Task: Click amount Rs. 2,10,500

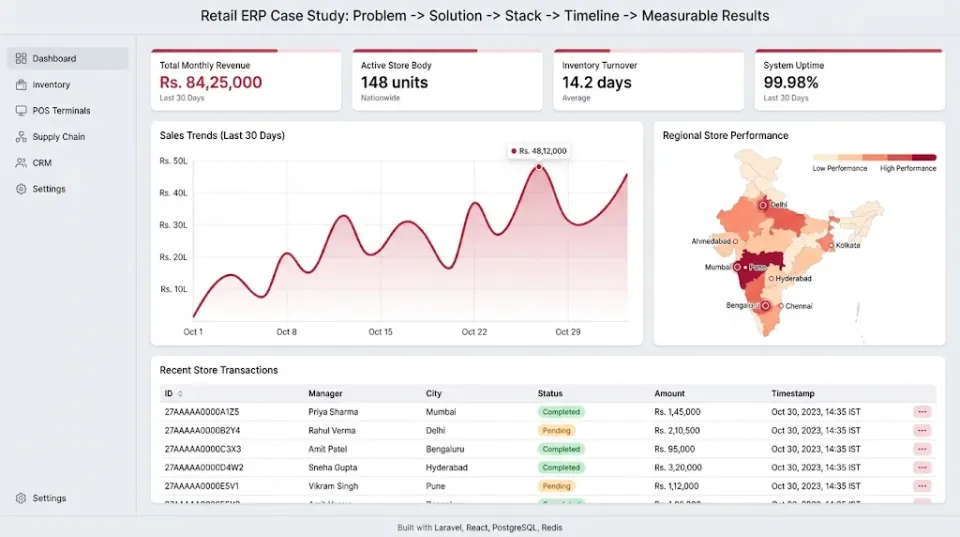Action: 677,430
